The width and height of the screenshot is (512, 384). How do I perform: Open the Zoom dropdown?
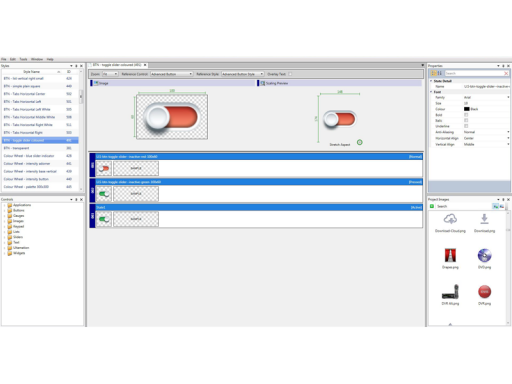(x=110, y=74)
